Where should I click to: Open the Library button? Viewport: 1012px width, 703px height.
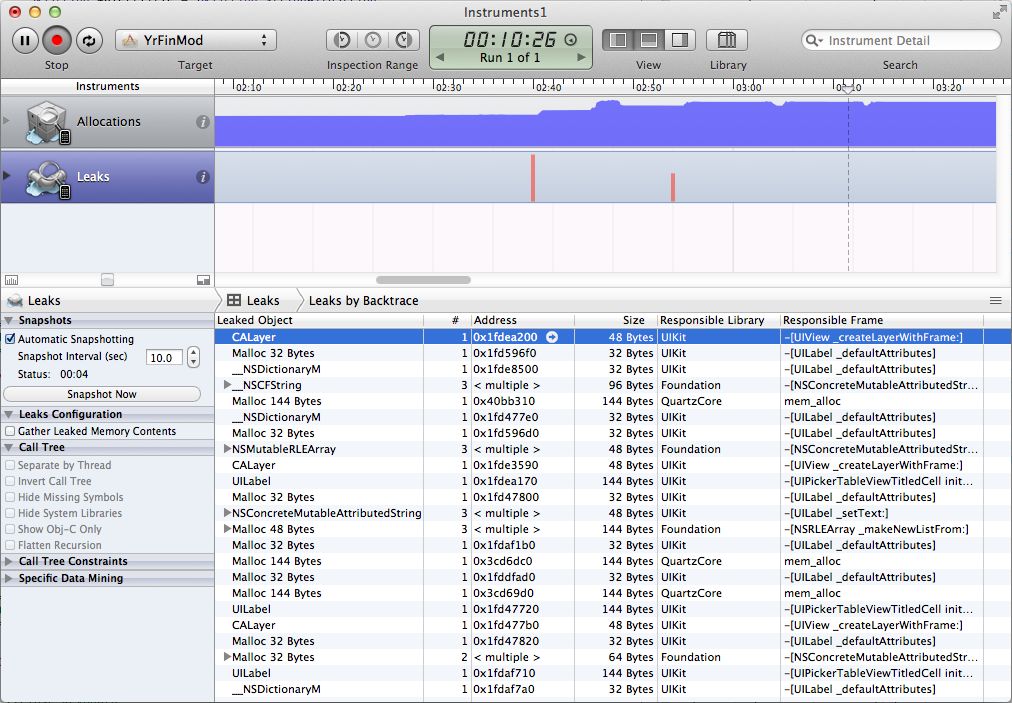[727, 40]
